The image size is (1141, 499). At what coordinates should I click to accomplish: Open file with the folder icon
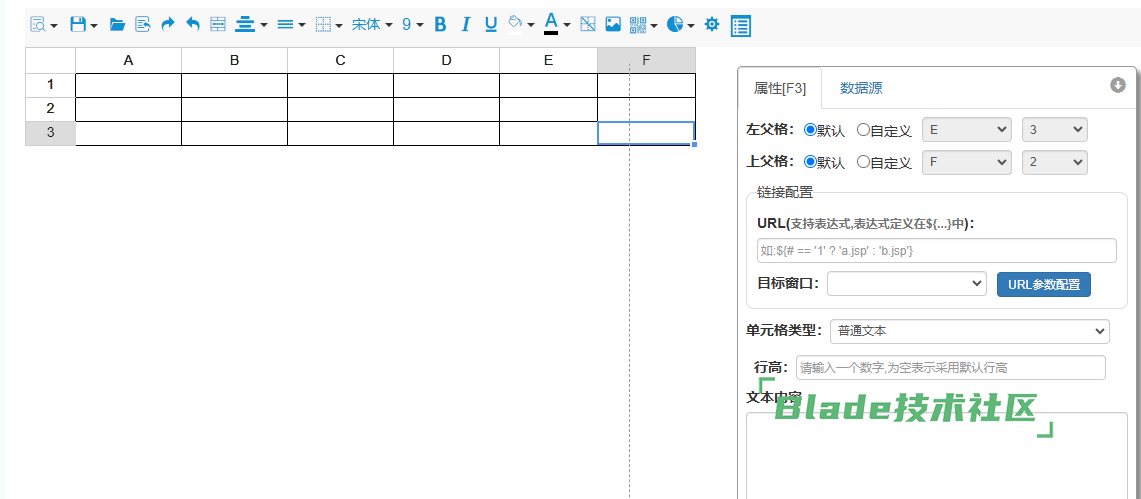[x=117, y=24]
